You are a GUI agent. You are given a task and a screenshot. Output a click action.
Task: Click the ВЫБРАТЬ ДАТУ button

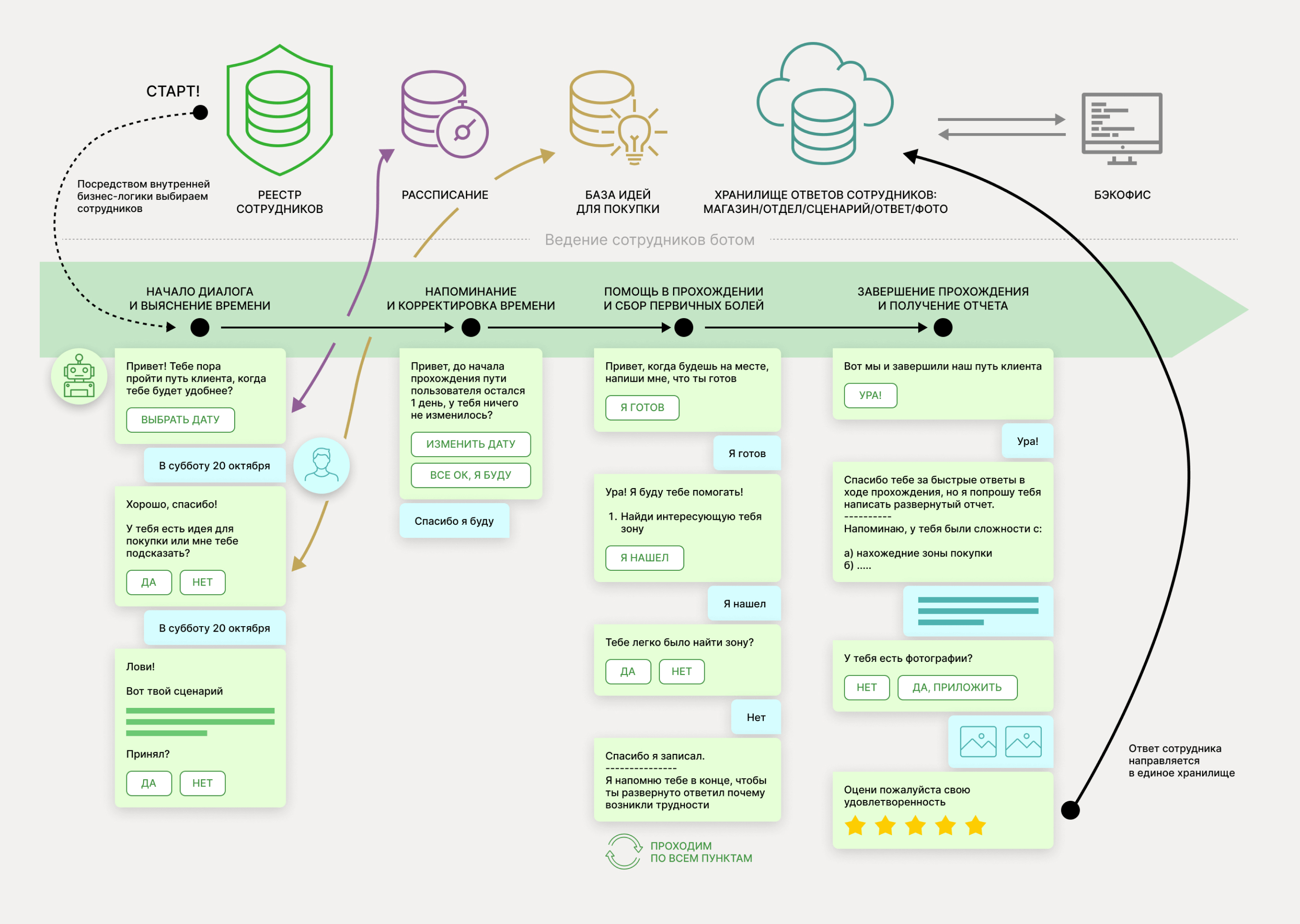(x=181, y=420)
